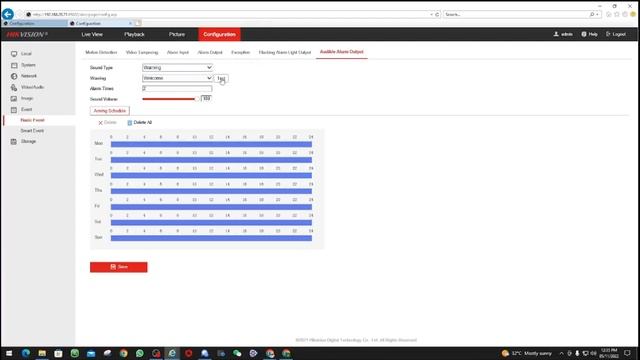This screenshot has width=640, height=360.
Task: Click the browser back arrow button
Action: point(8,14)
